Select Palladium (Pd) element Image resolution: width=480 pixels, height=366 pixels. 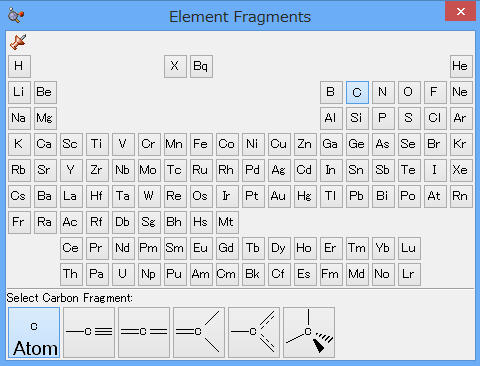tap(253, 170)
